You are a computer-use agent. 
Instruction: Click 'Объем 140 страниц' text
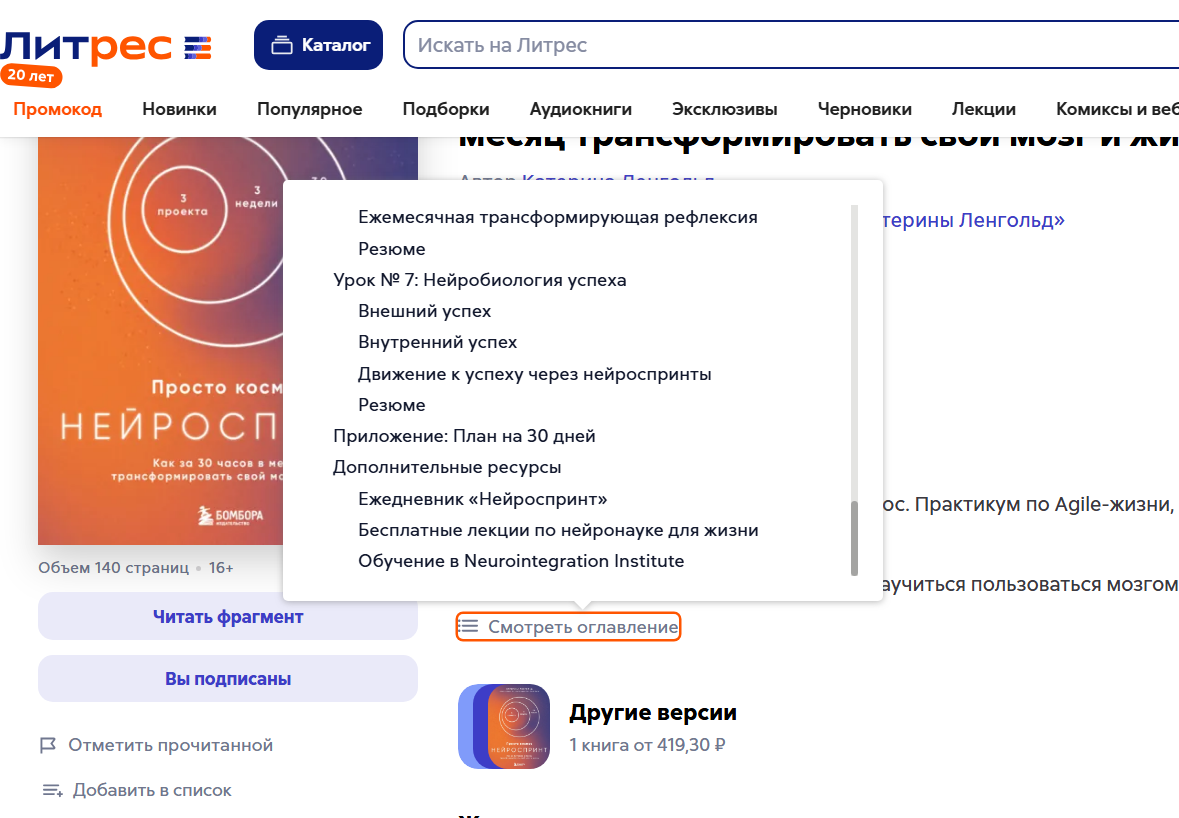(x=114, y=568)
